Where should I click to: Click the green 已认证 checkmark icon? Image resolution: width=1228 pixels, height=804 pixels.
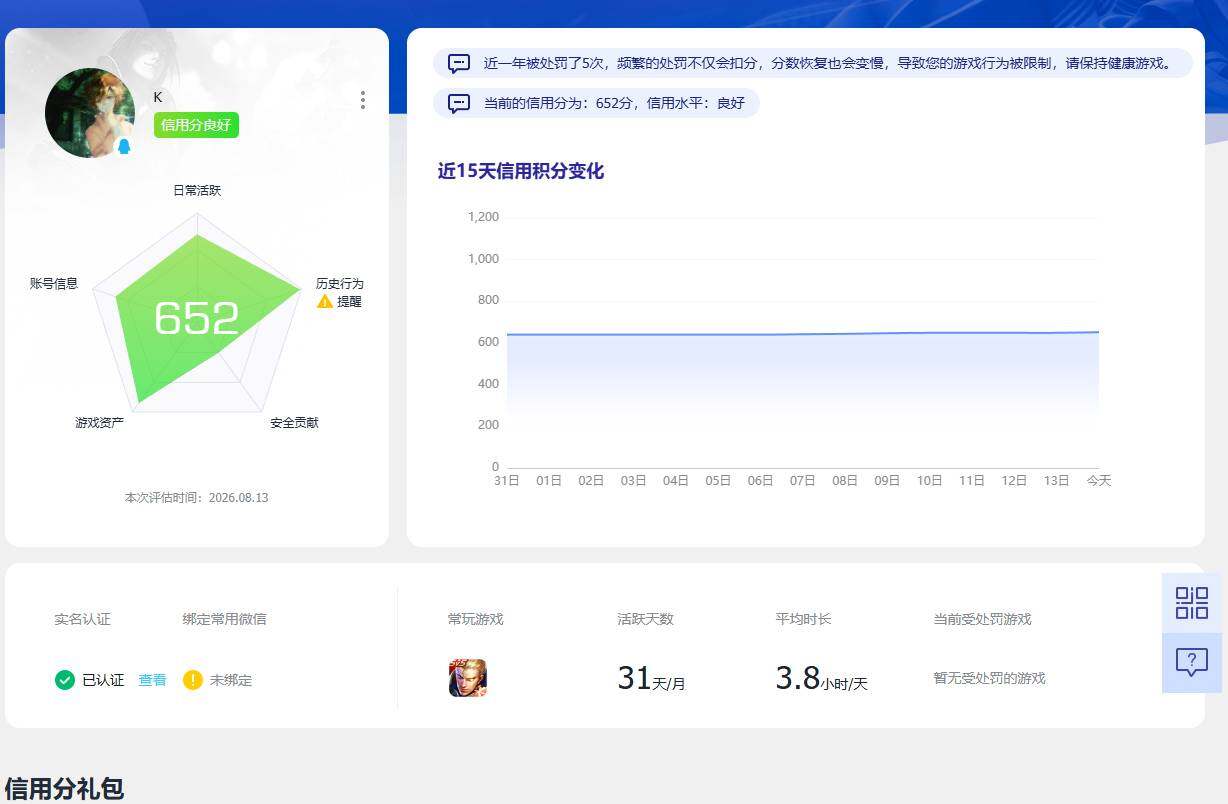tap(65, 680)
